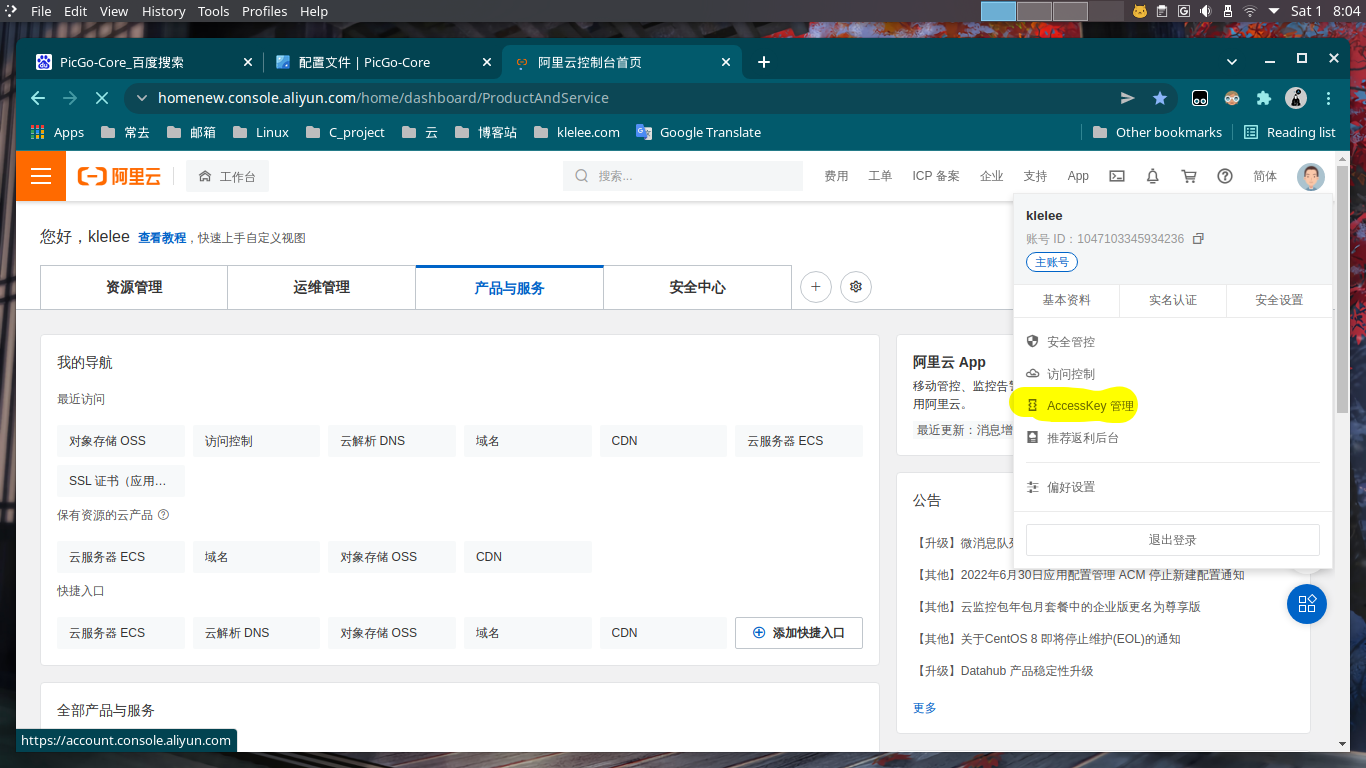
Task: Open the Apps bookmarks shortcut
Action: [x=58, y=132]
